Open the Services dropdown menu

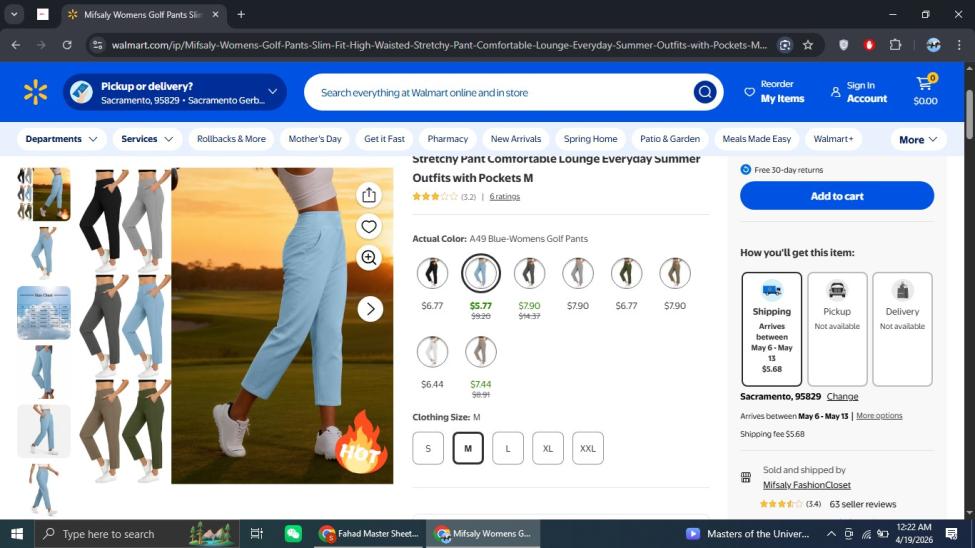coord(147,139)
